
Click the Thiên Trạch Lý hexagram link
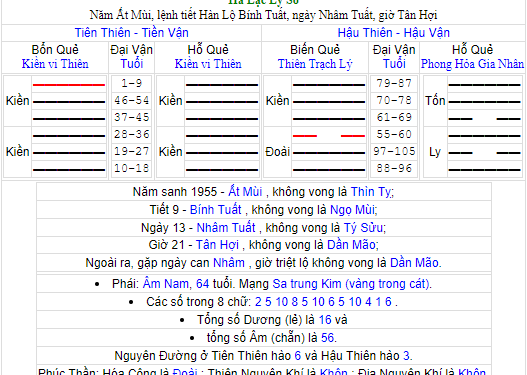pyautogui.click(x=315, y=64)
